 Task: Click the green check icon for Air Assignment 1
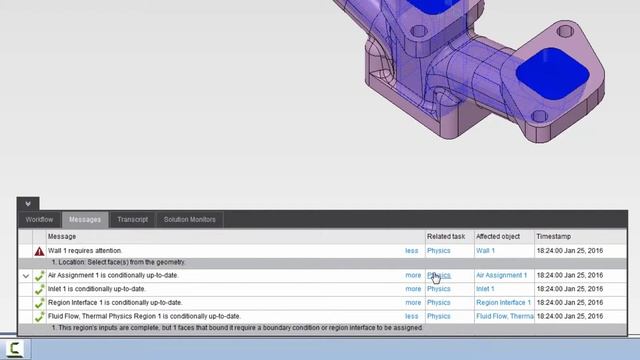(x=39, y=276)
